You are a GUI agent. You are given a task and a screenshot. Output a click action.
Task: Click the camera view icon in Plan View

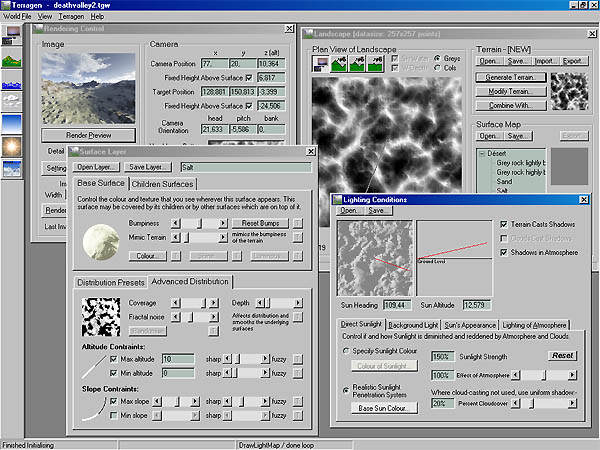point(322,65)
